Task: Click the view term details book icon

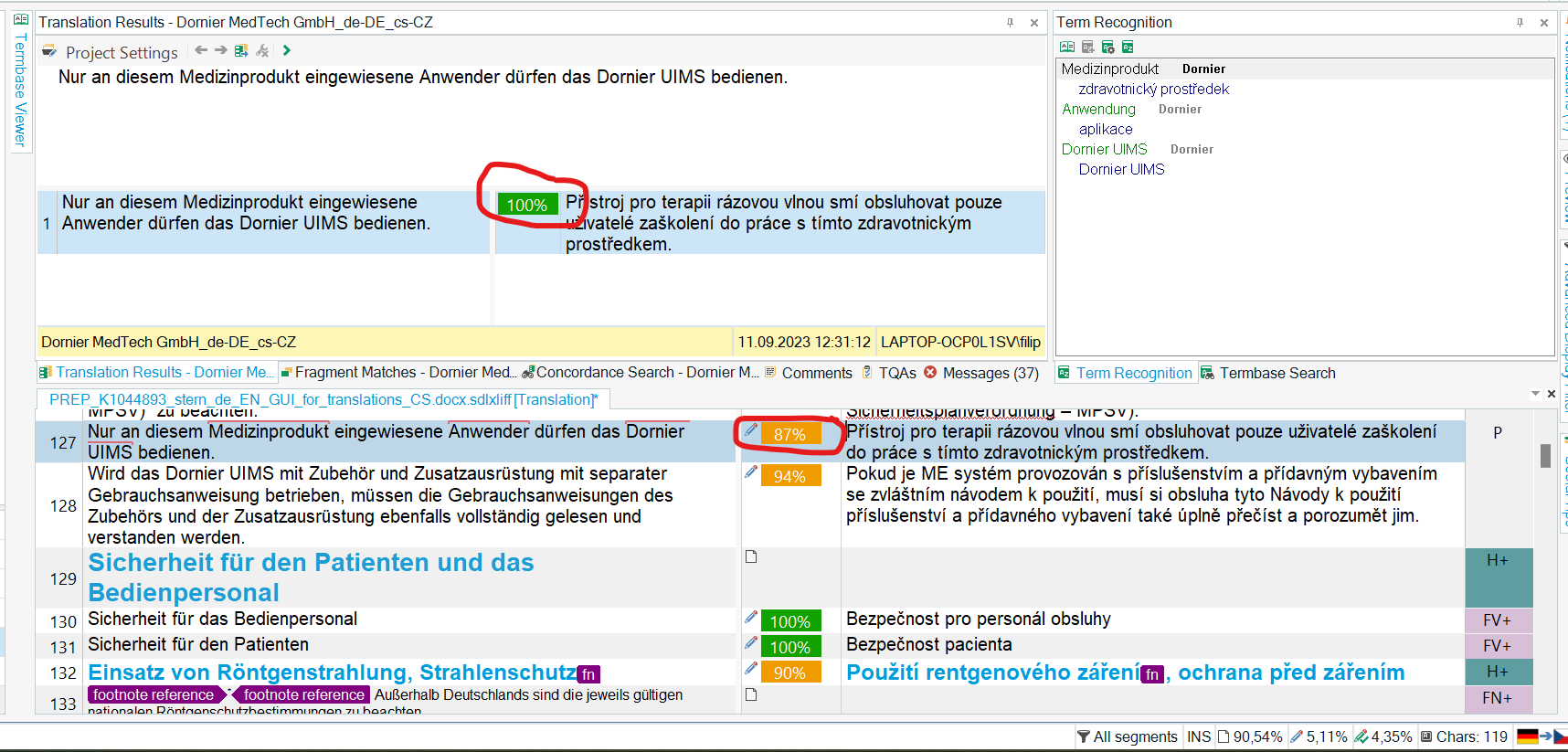Action: click(1067, 47)
